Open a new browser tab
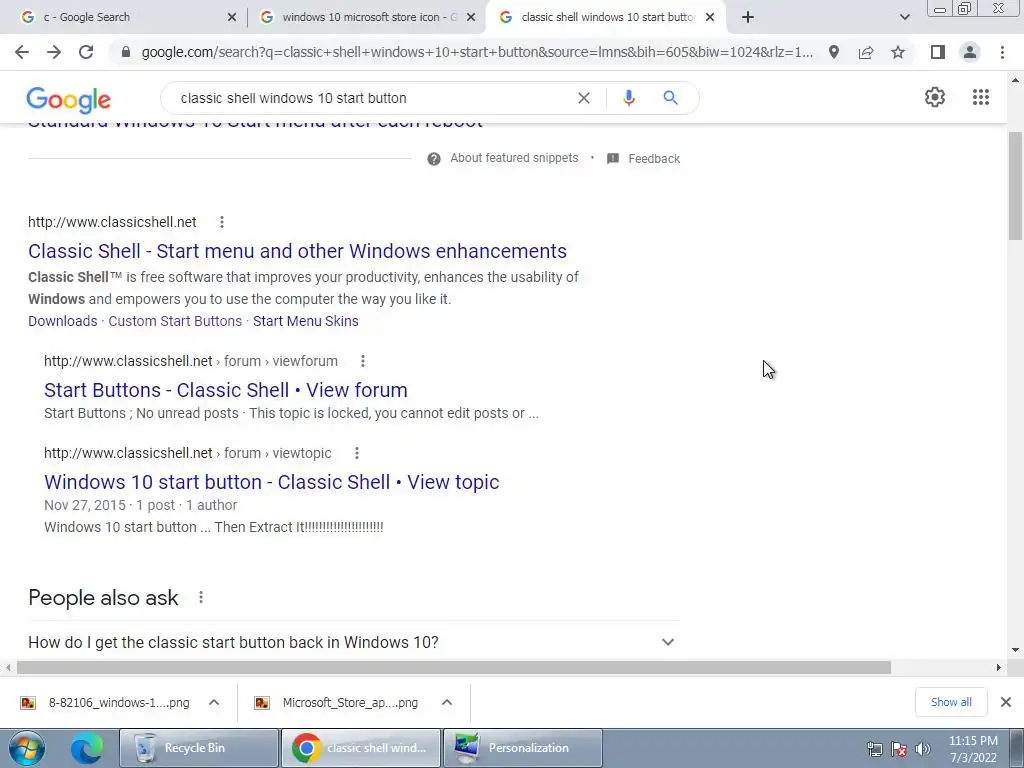 (748, 17)
